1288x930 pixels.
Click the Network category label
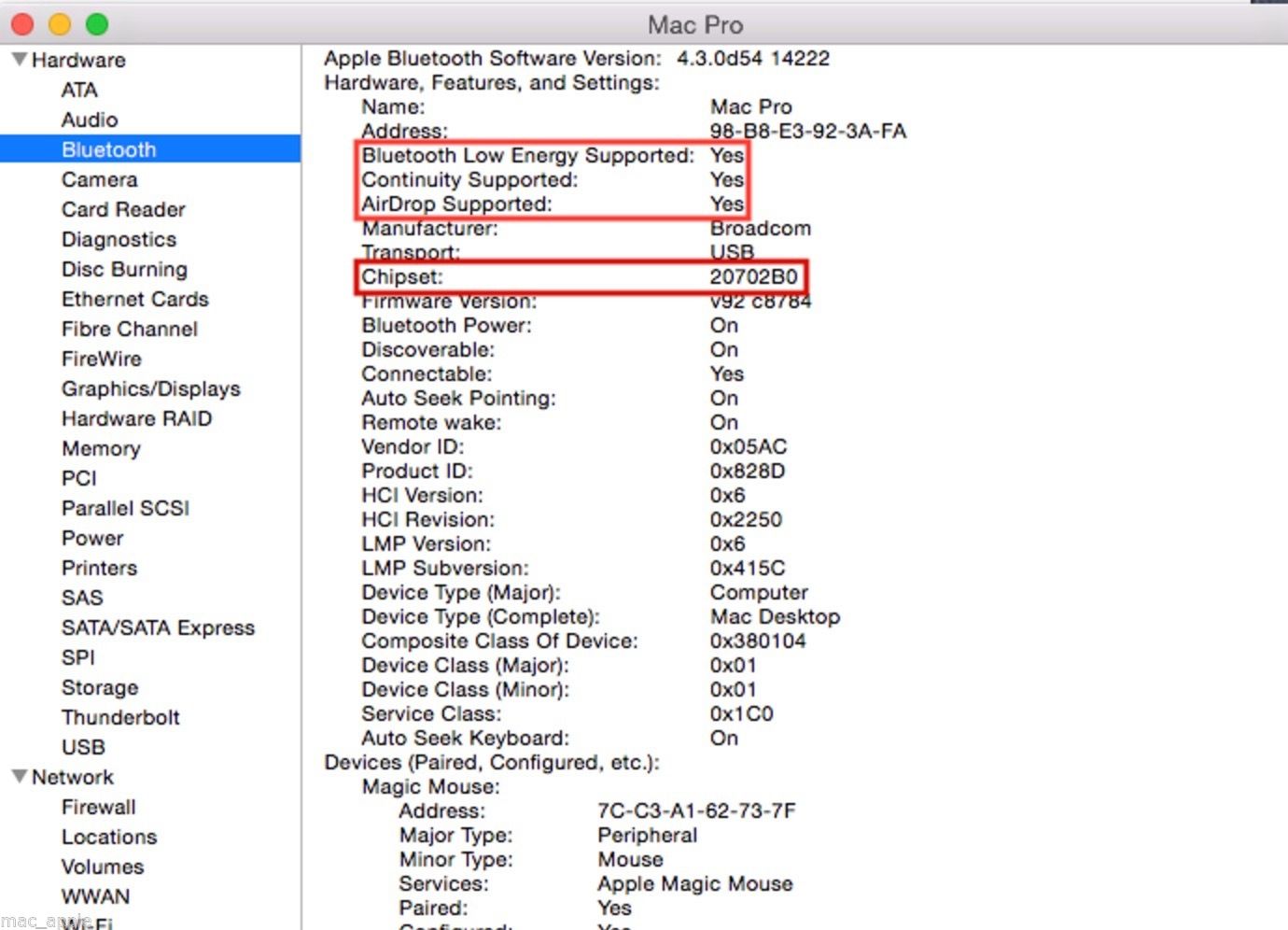[x=73, y=777]
